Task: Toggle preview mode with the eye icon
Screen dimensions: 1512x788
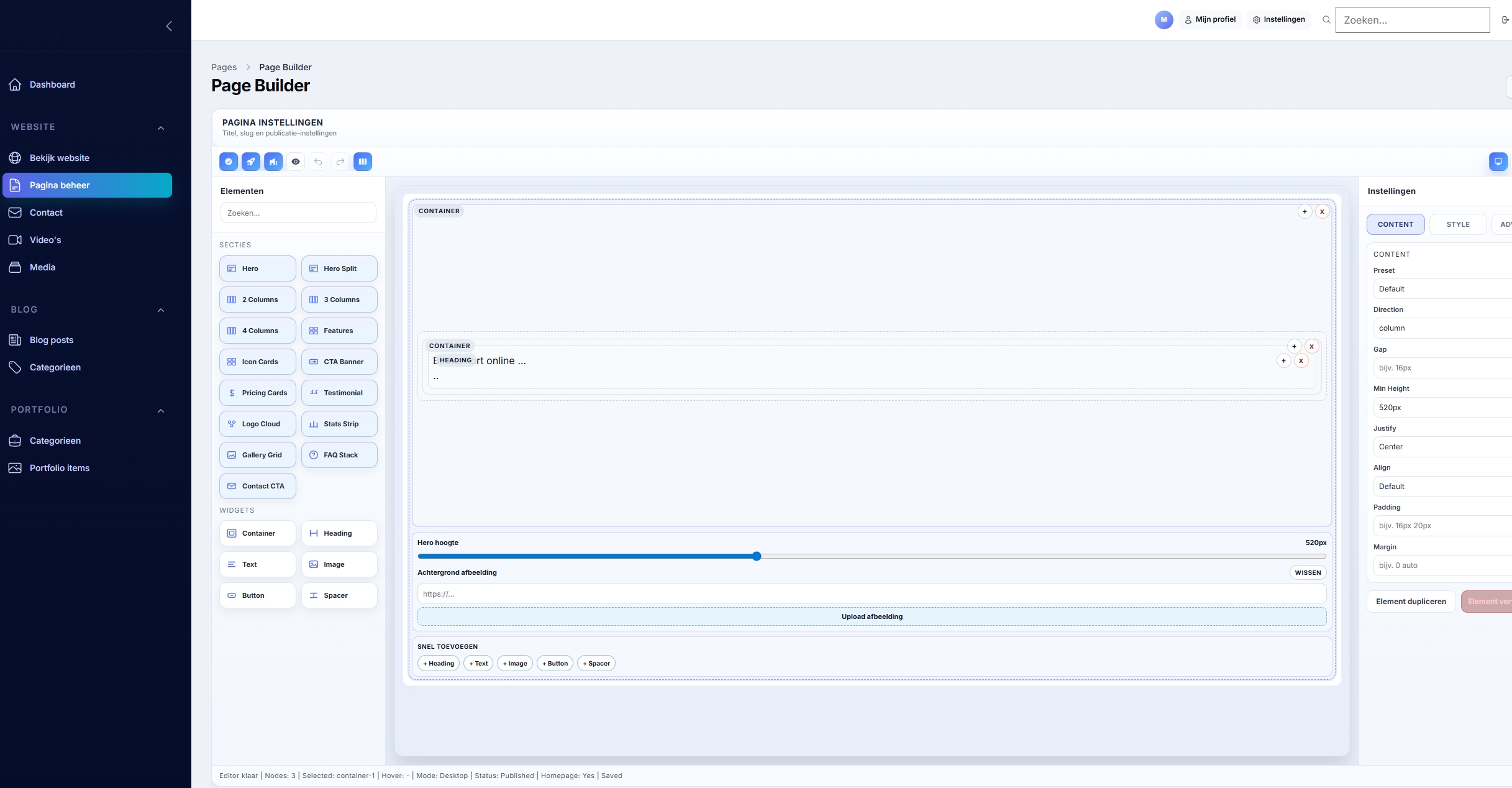Action: tap(296, 162)
